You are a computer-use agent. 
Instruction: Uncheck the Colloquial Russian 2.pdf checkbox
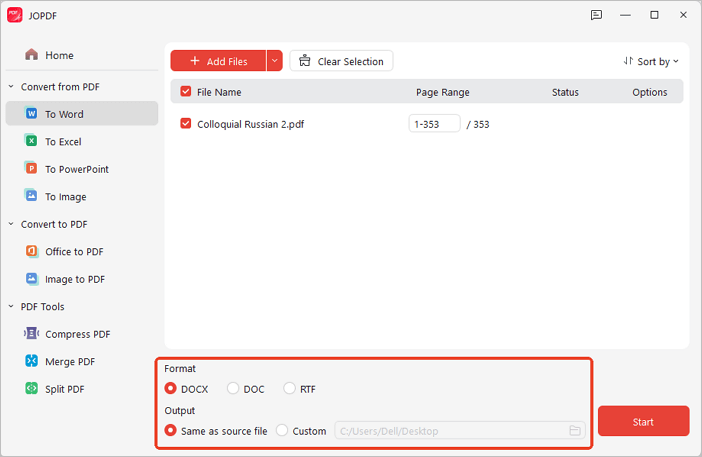coord(185,124)
